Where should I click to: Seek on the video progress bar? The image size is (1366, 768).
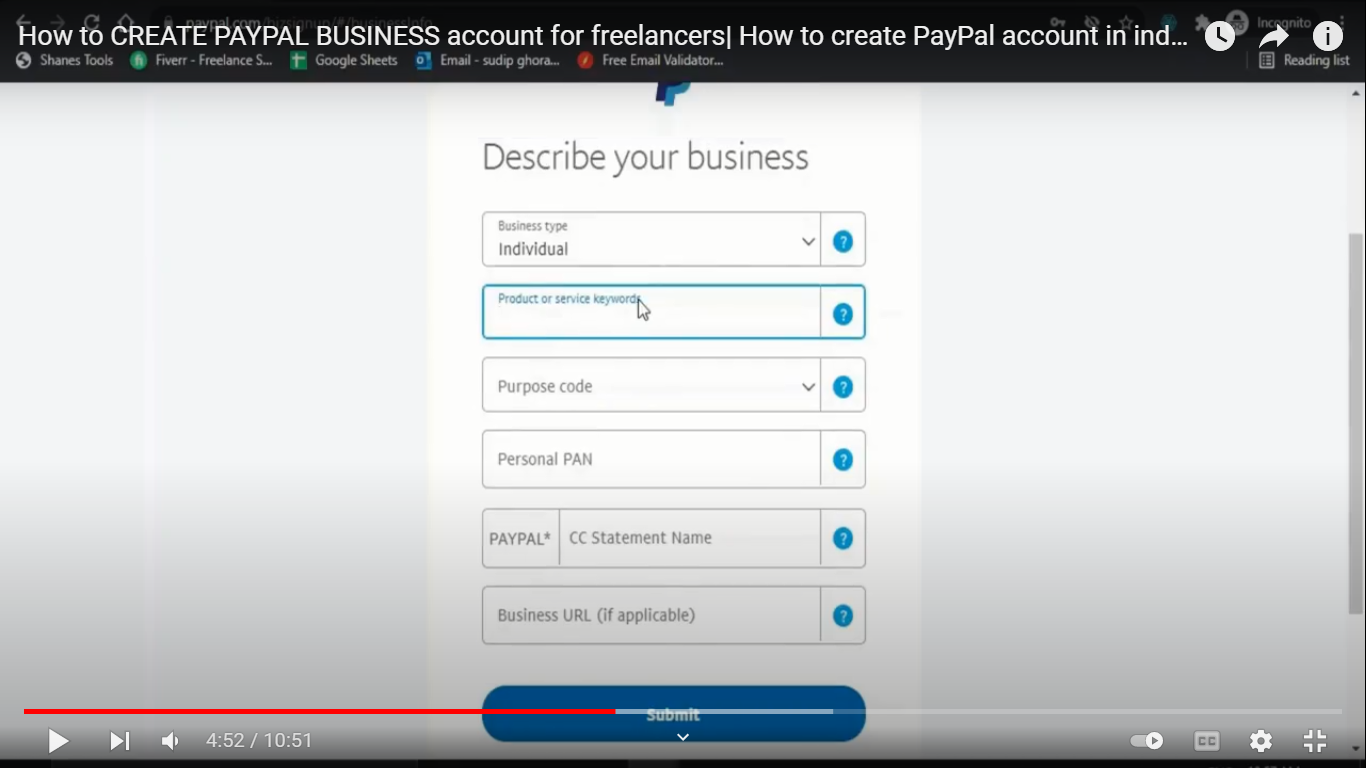point(683,711)
